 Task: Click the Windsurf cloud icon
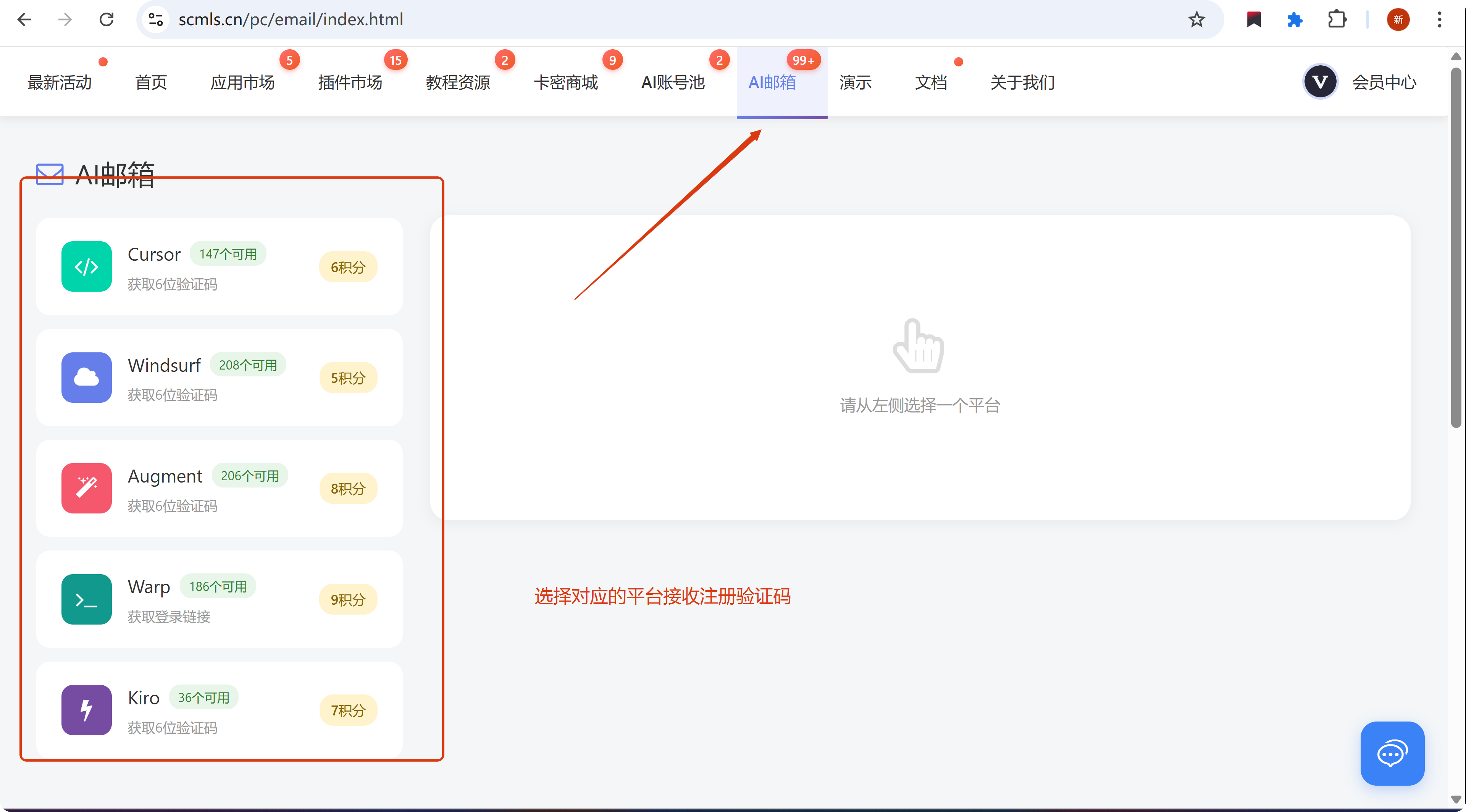pyautogui.click(x=87, y=377)
